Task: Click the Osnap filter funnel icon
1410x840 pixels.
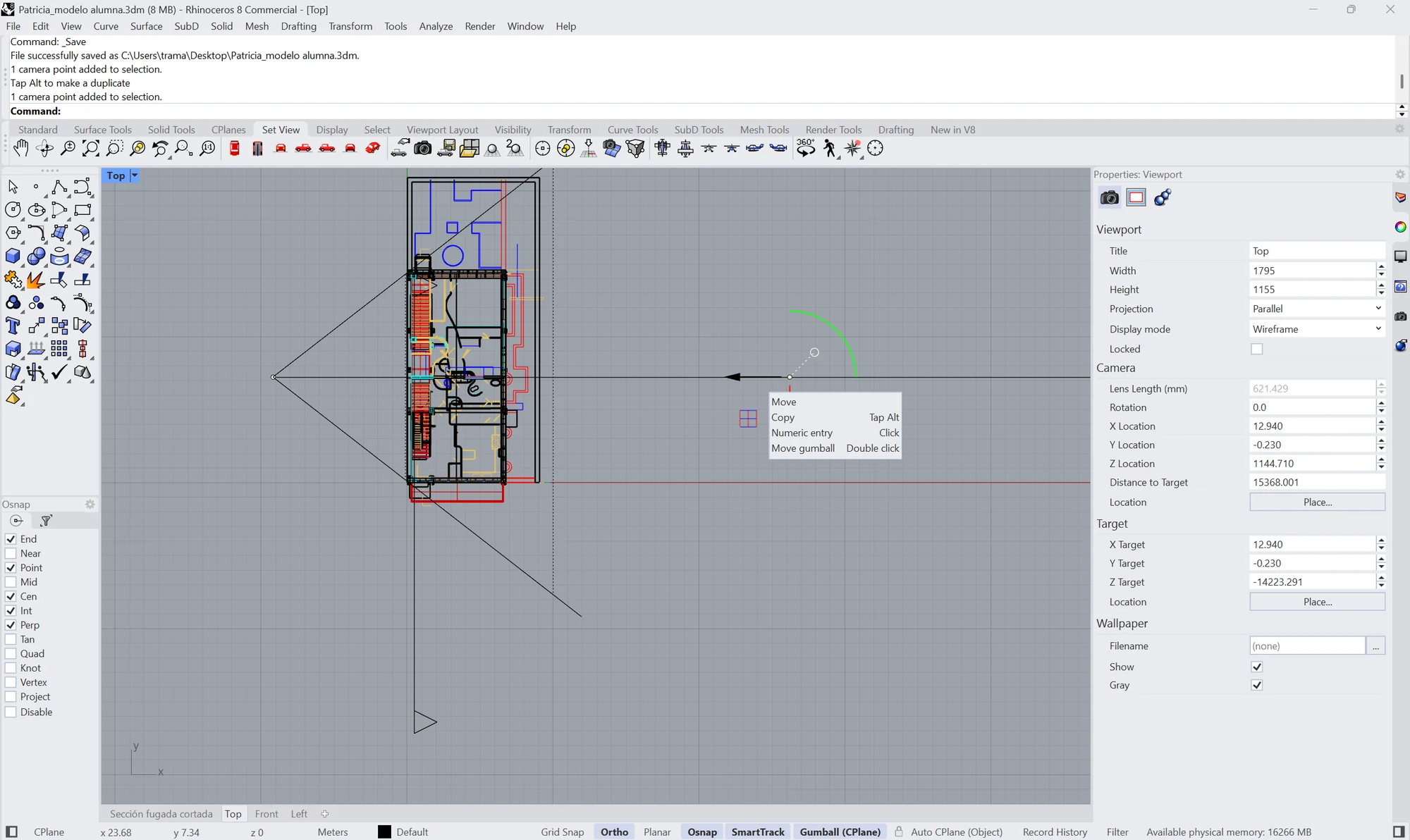Action: (x=46, y=521)
